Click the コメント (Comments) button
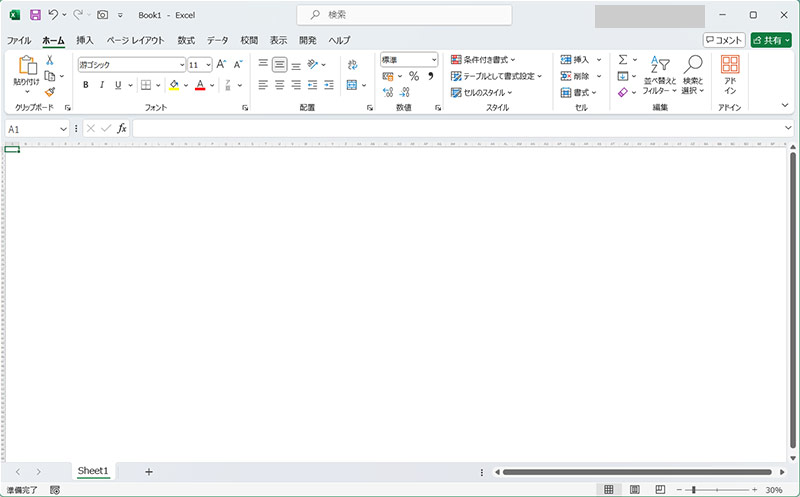800x497 pixels. (724, 40)
